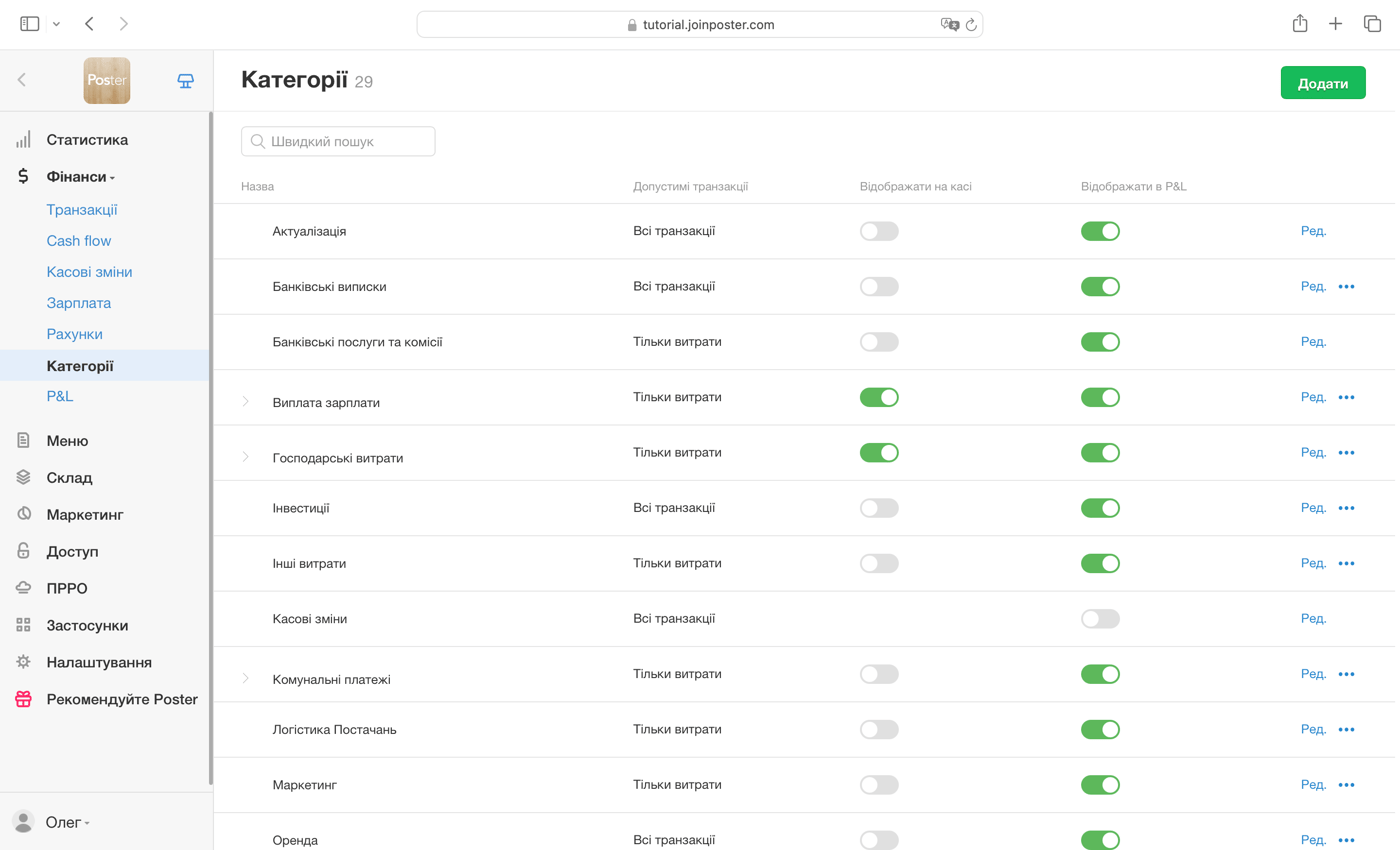
Task: Open more options for Логістика Постачань
Action: (1346, 730)
